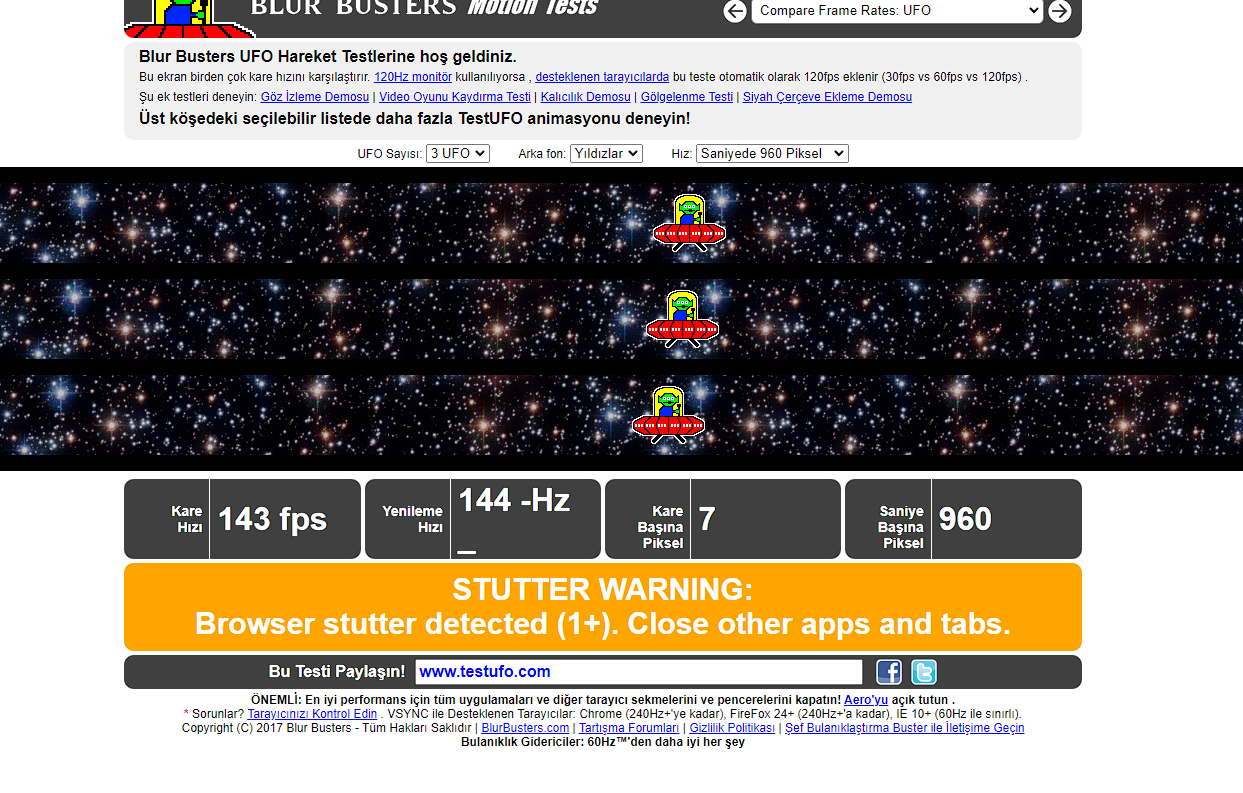Open Video Oyunu Kaydırma Testi link

pyautogui.click(x=455, y=97)
